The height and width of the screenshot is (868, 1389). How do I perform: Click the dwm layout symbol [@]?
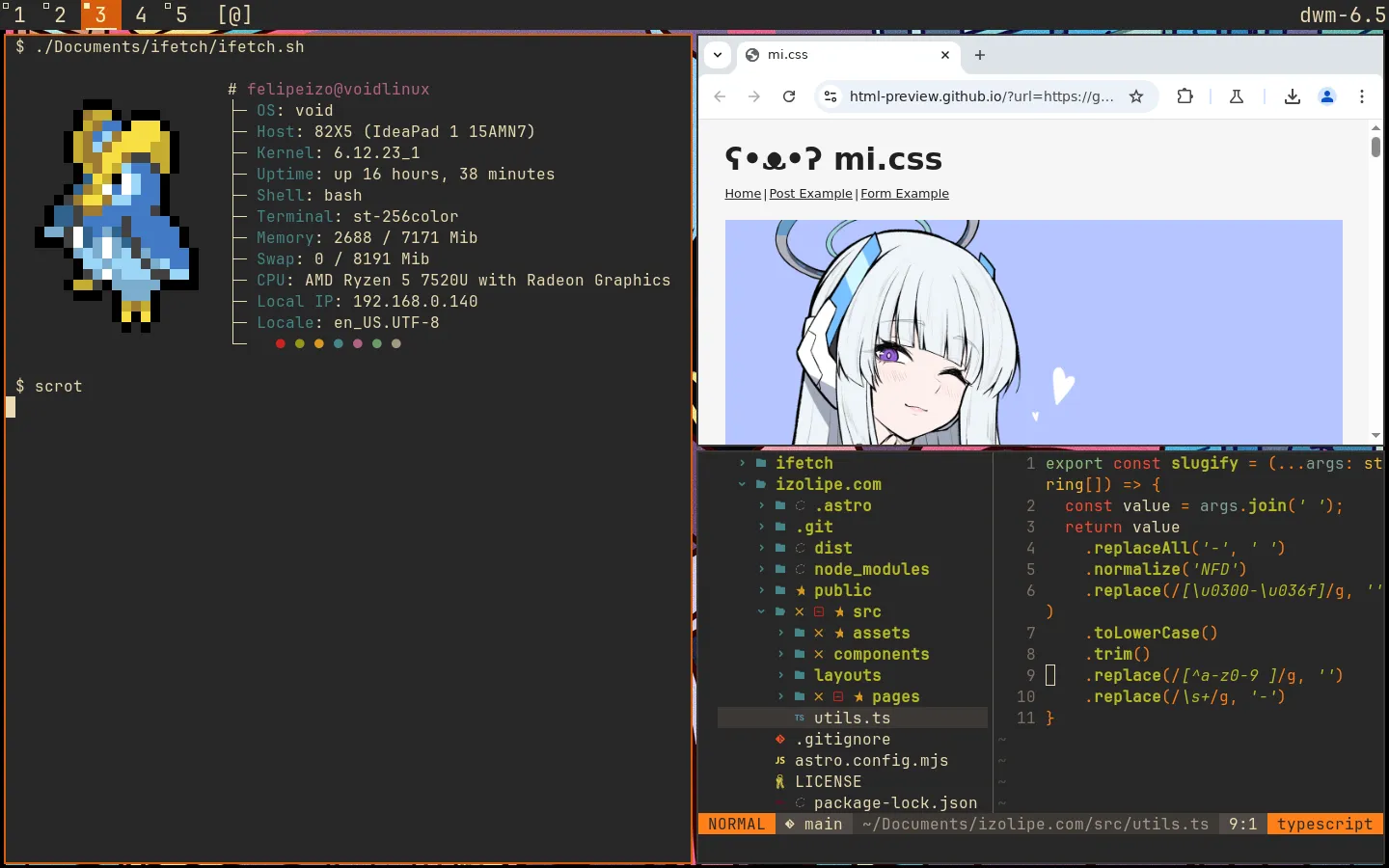[234, 14]
